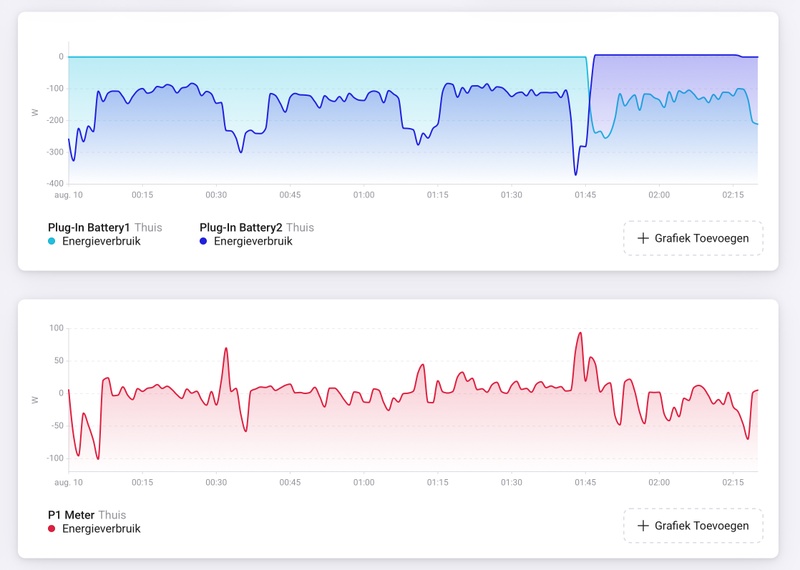The width and height of the screenshot is (800, 570).
Task: Click the P1 Meter chart's Grafiek Toevoegen button
Action: [x=693, y=526]
